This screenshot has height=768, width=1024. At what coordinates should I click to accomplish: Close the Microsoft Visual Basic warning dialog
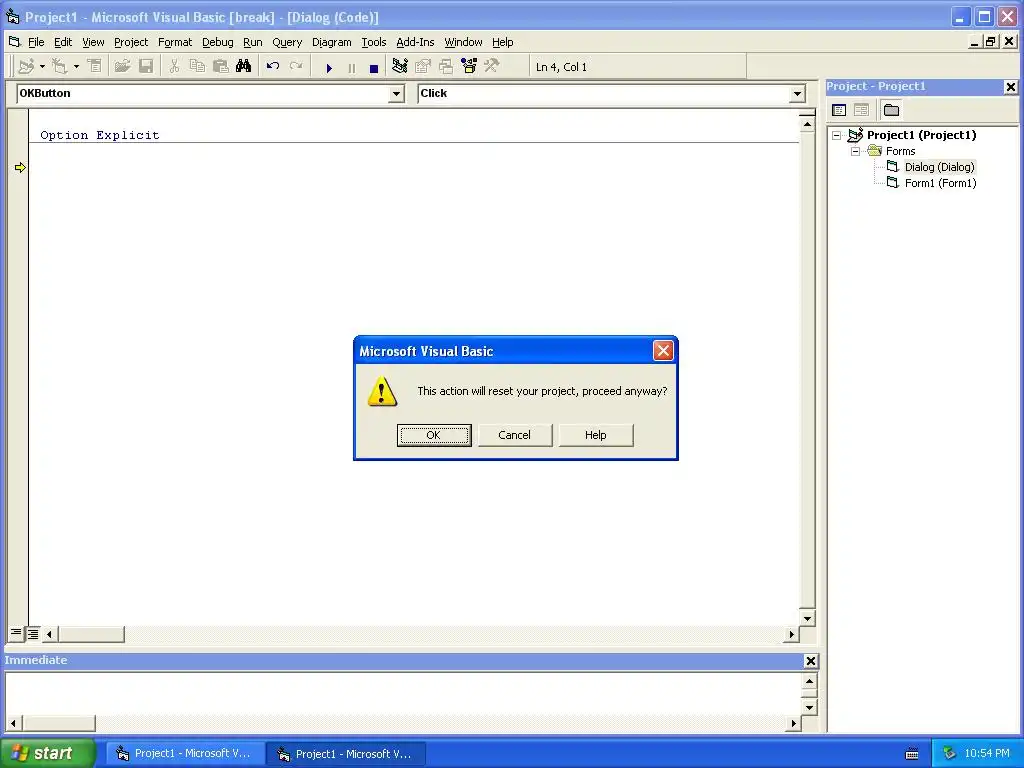pyautogui.click(x=663, y=351)
